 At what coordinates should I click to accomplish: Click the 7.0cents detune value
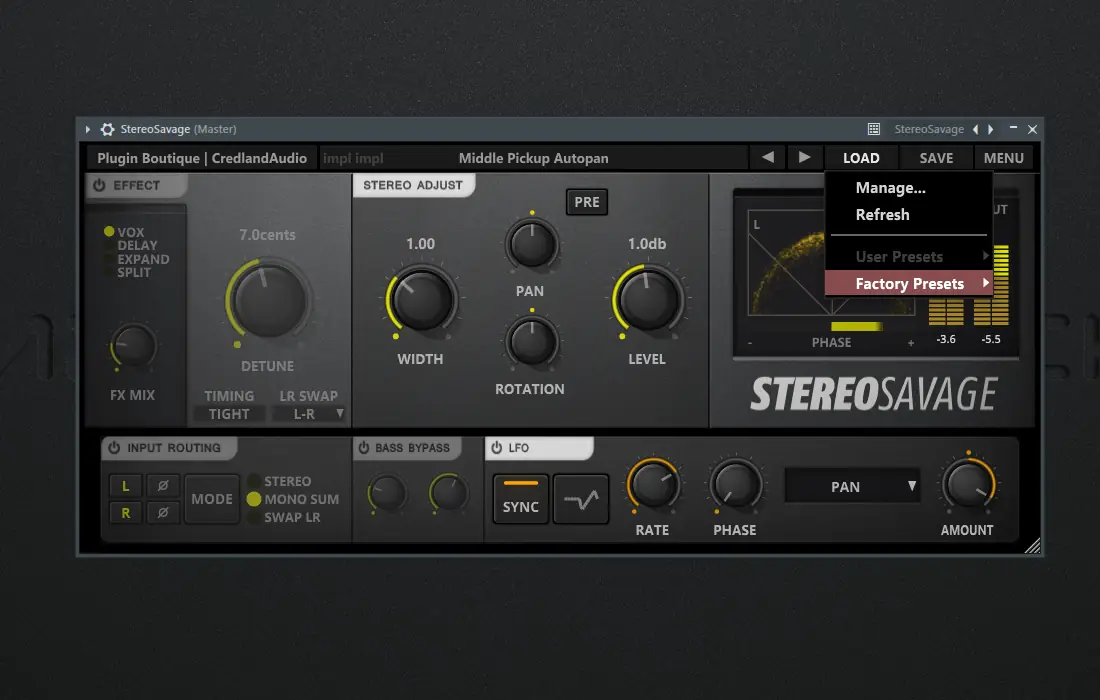click(x=267, y=235)
